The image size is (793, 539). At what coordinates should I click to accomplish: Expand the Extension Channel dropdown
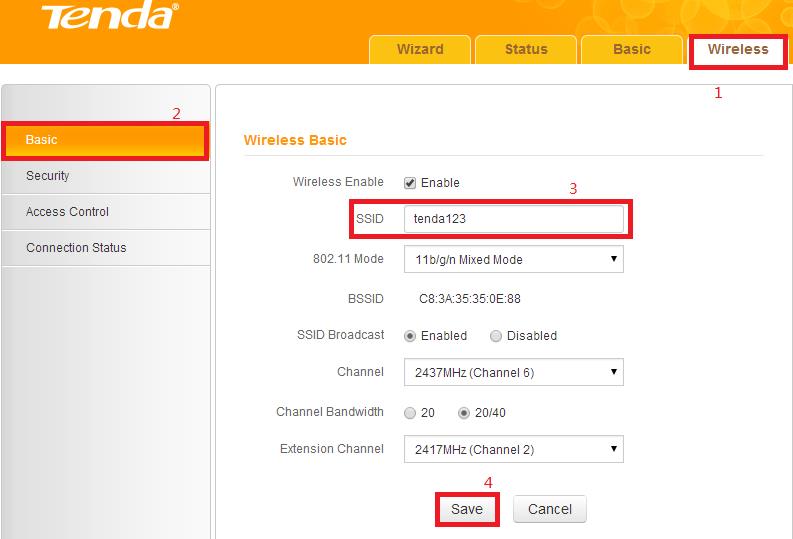513,450
